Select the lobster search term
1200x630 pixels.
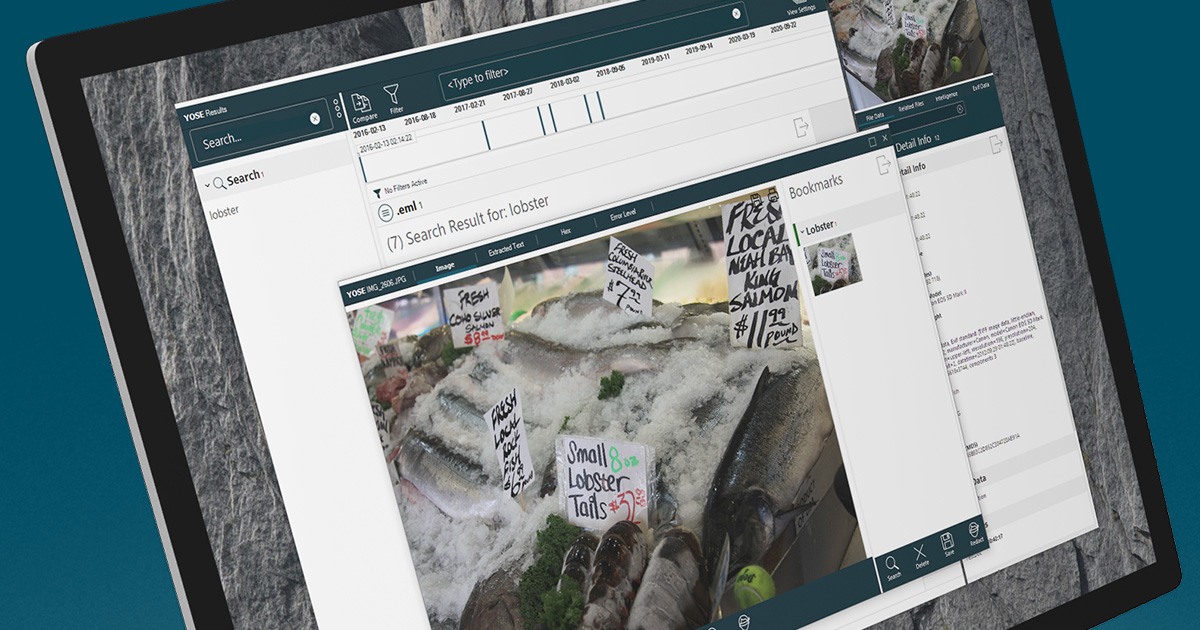224,214
